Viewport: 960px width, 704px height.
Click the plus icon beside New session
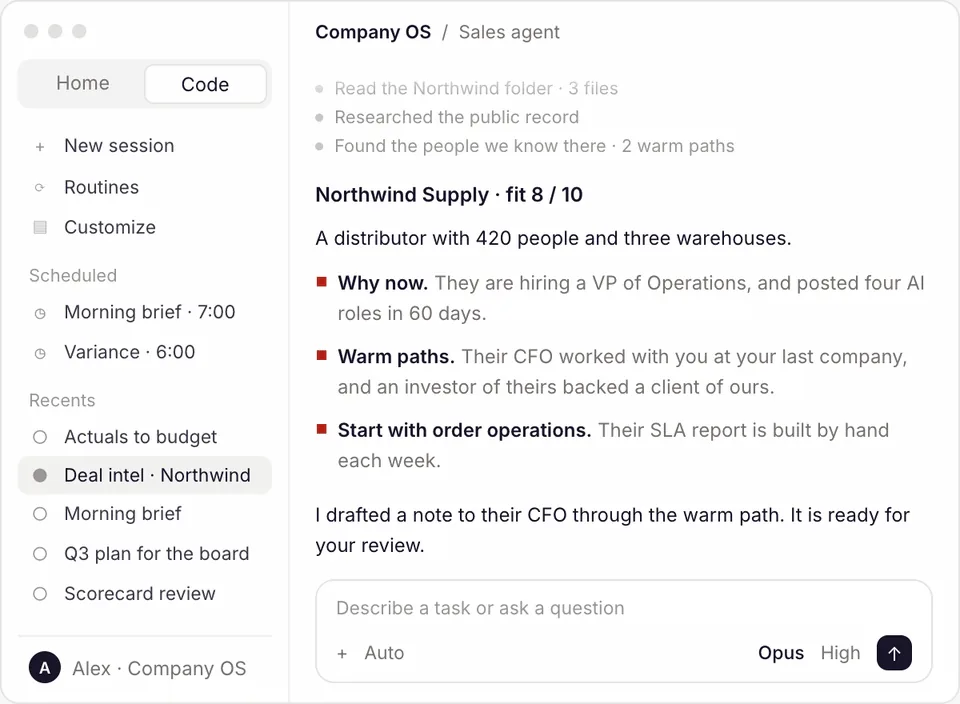coord(40,147)
